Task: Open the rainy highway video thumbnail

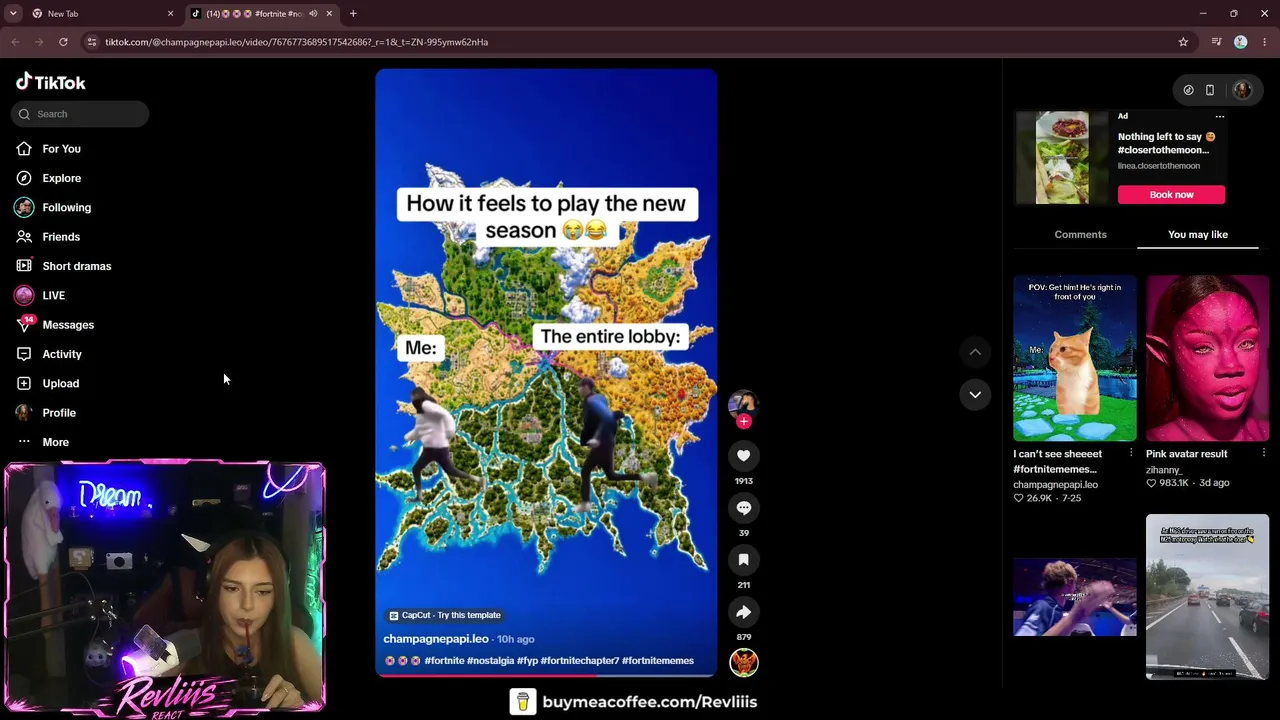Action: point(1207,597)
